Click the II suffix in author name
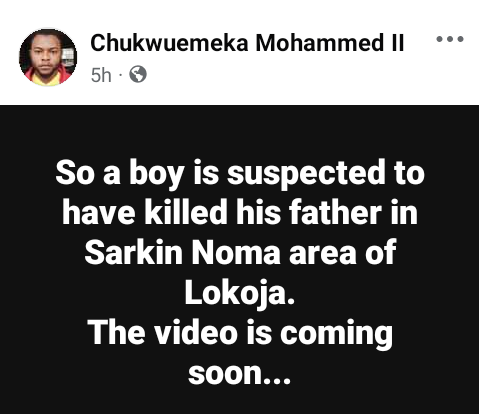The width and height of the screenshot is (479, 414). click(x=397, y=43)
